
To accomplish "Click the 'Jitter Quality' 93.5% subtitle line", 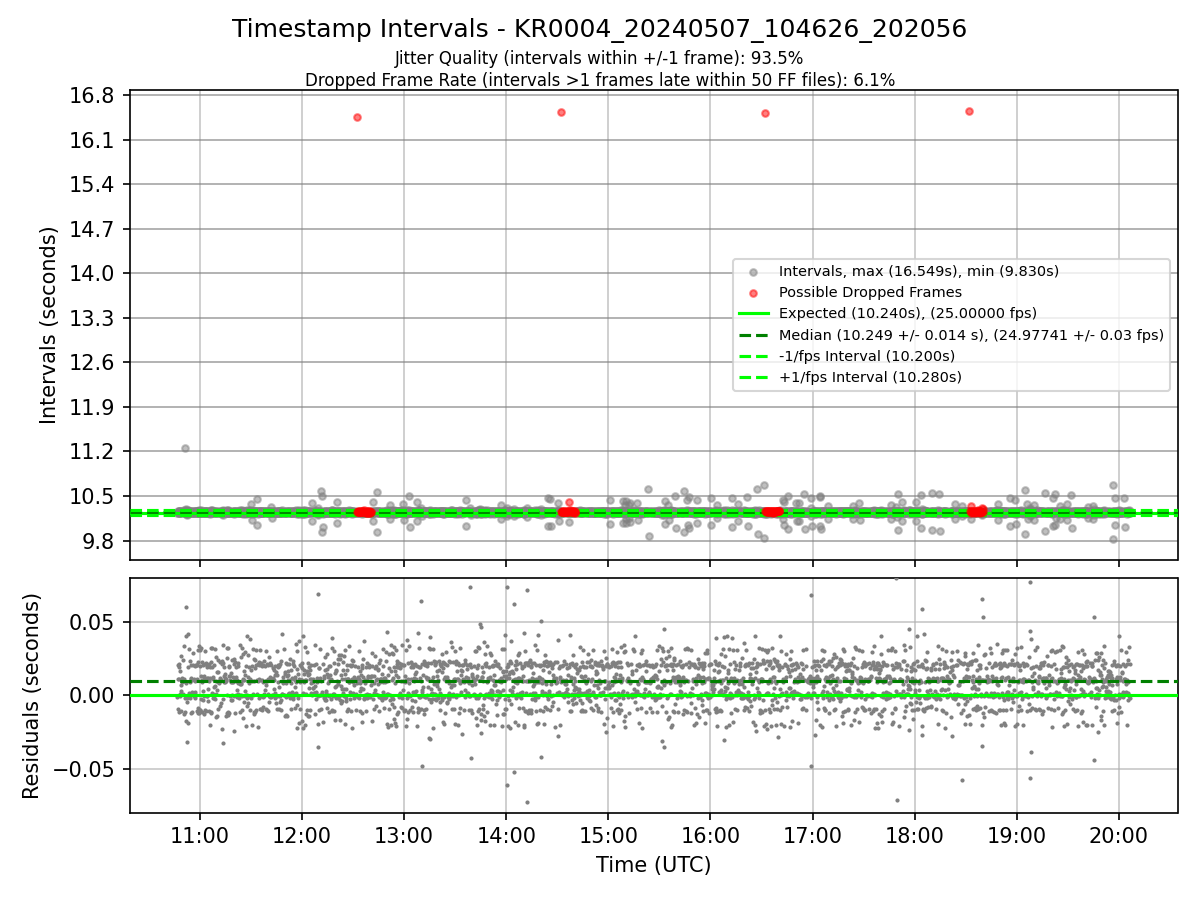I will 599,58.
